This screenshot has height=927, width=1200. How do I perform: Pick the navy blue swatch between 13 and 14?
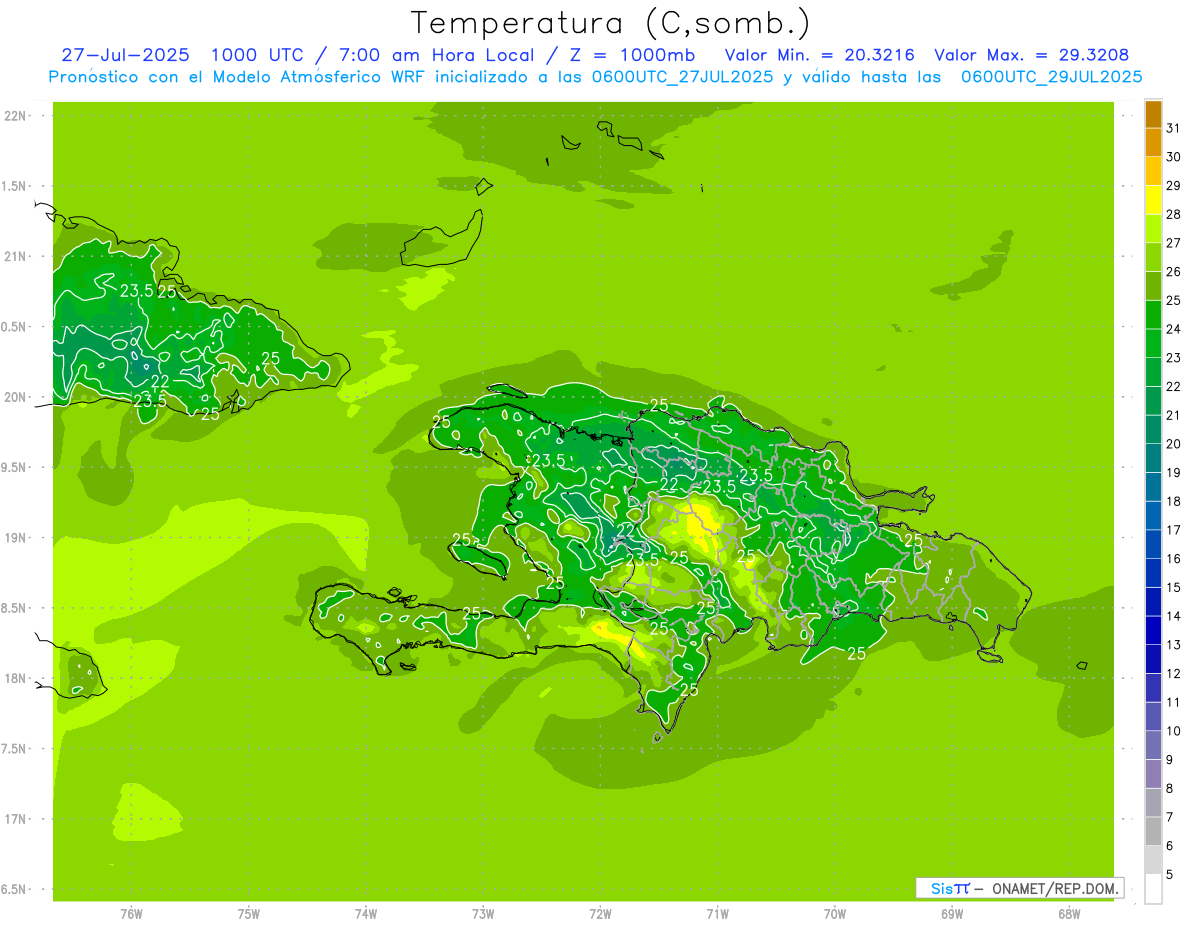(1153, 630)
